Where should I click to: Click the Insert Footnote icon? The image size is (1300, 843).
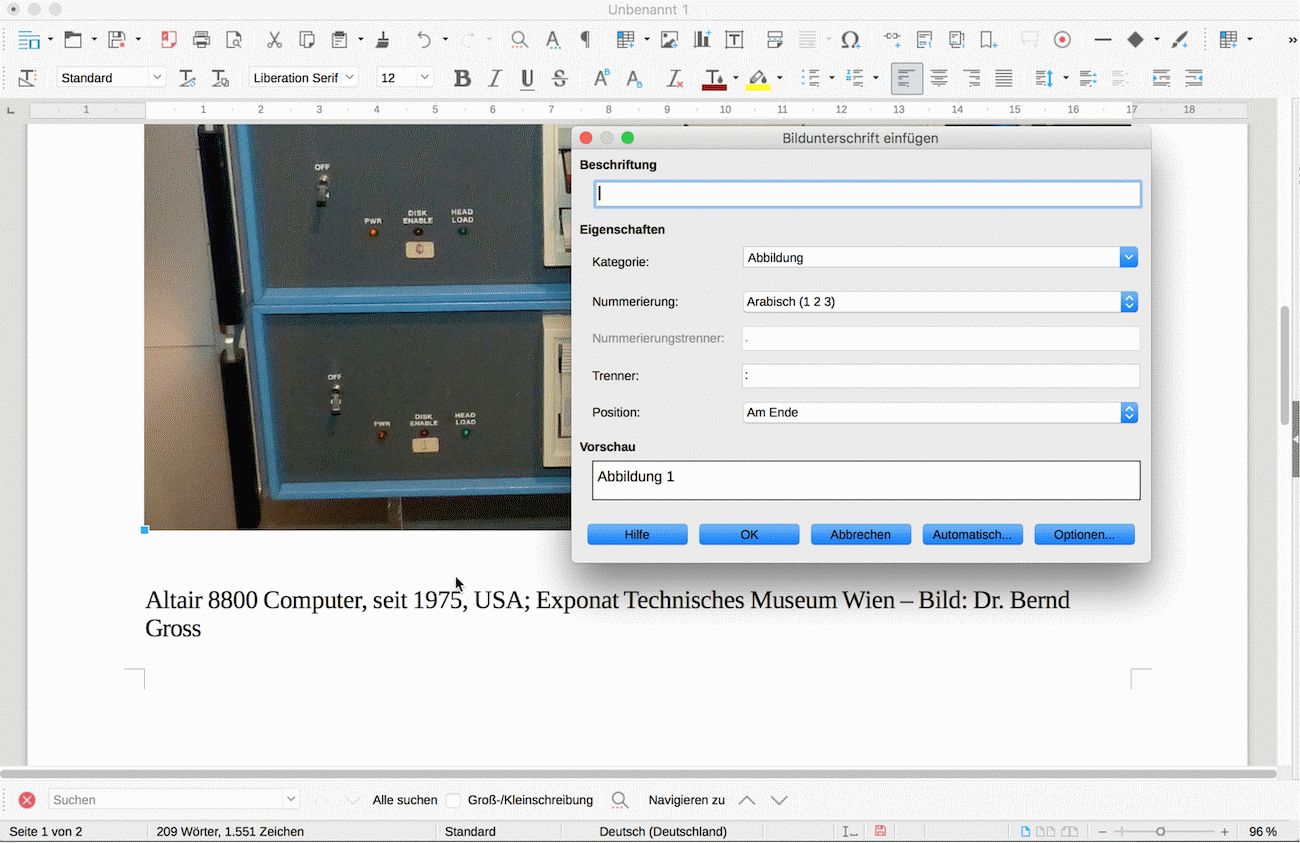pos(924,39)
